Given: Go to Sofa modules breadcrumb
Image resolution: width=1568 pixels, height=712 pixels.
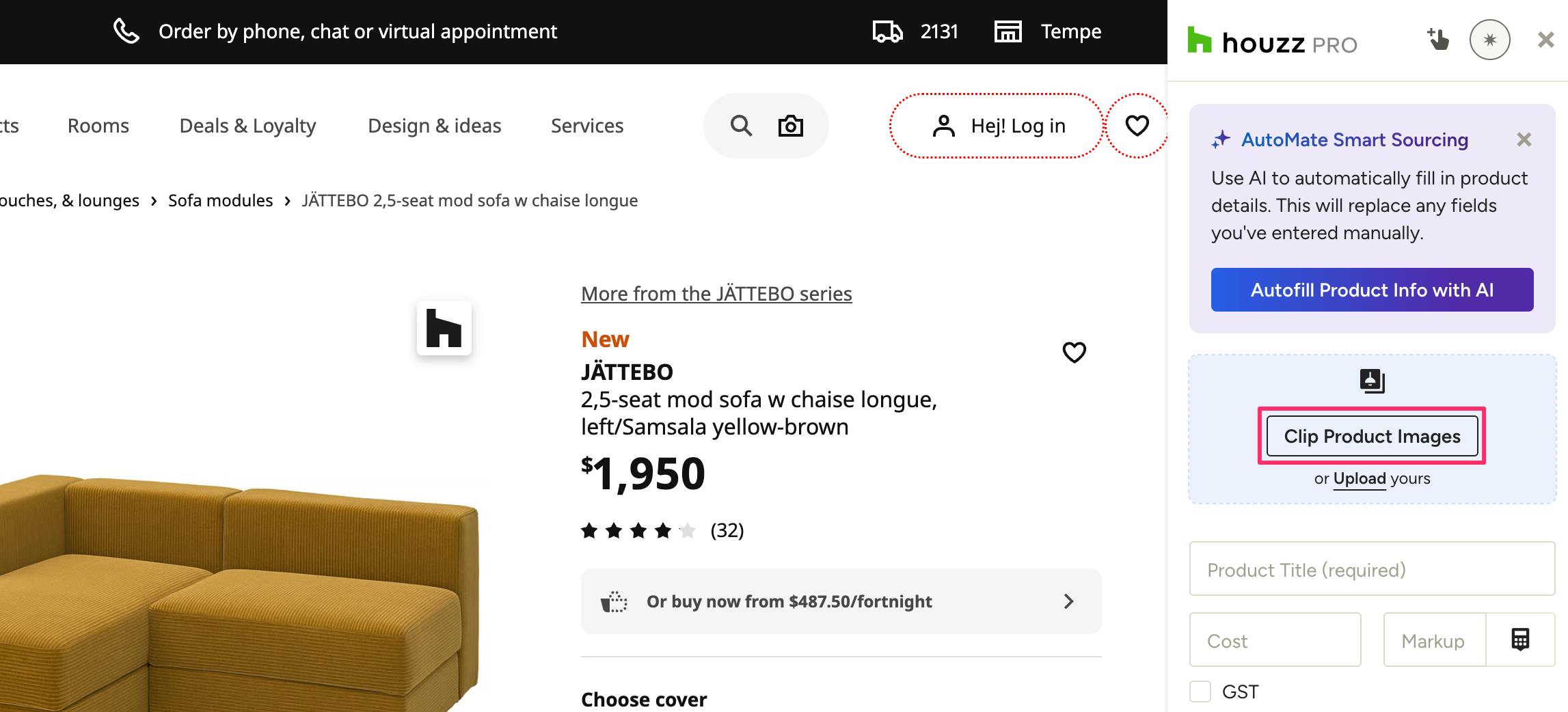Looking at the screenshot, I should pos(220,201).
